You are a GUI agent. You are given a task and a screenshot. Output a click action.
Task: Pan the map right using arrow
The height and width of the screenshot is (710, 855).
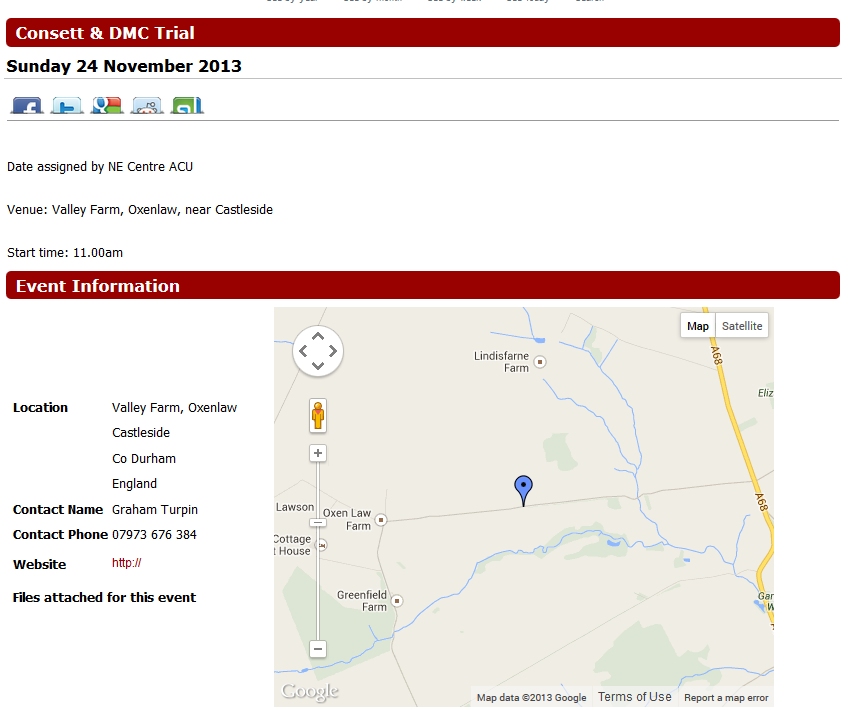(x=332, y=351)
